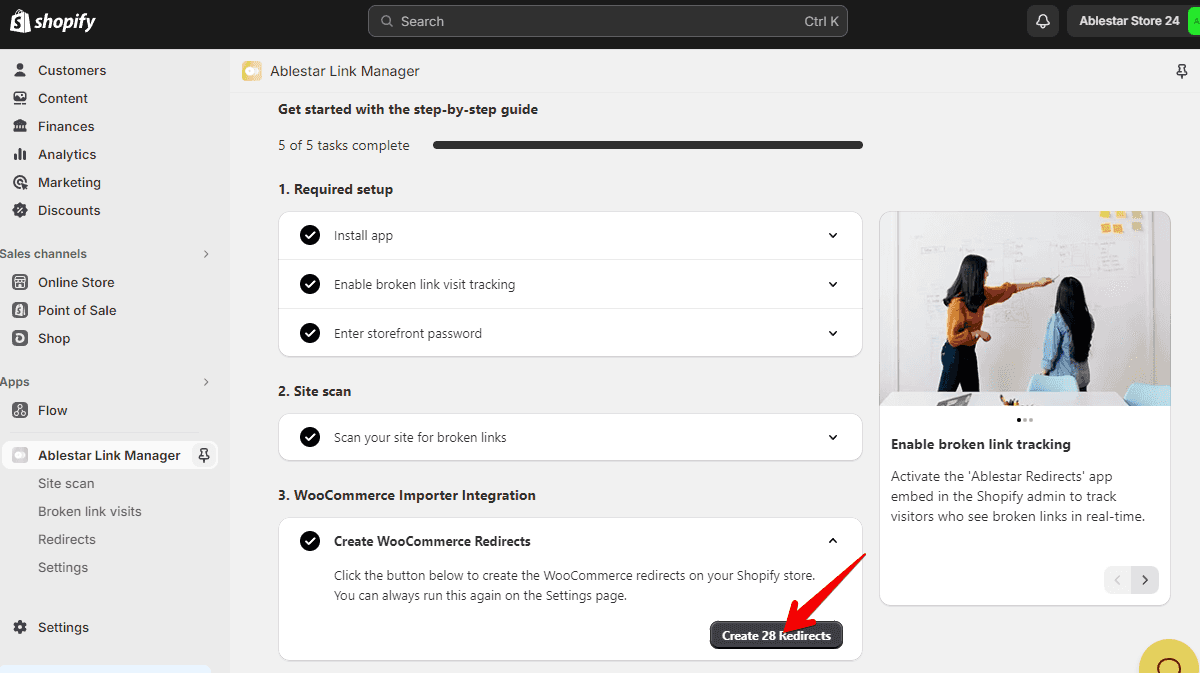Click the Content sidebar icon
This screenshot has height=673, width=1200.
click(x=20, y=98)
